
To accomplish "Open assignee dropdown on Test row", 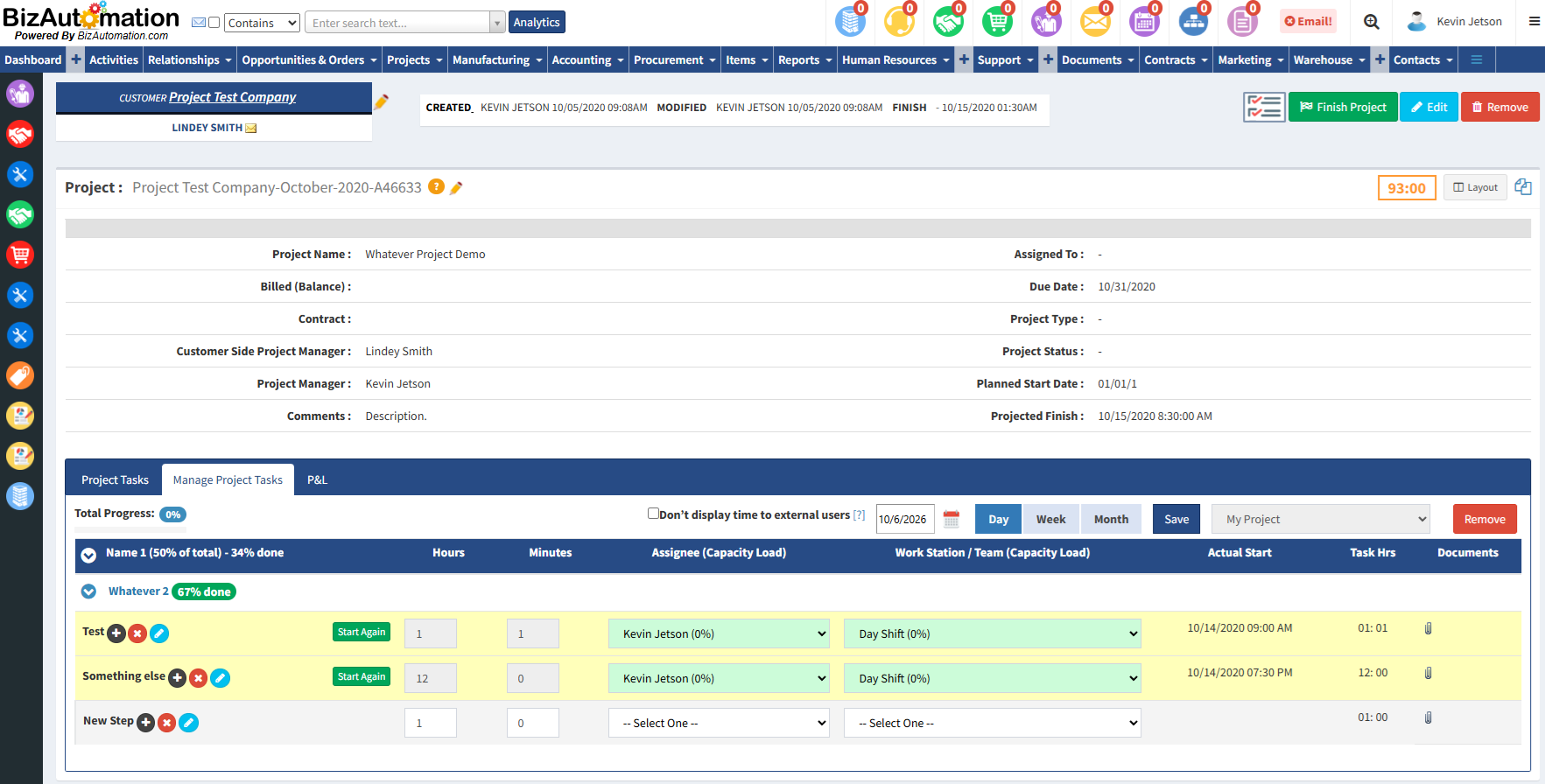I will point(719,633).
